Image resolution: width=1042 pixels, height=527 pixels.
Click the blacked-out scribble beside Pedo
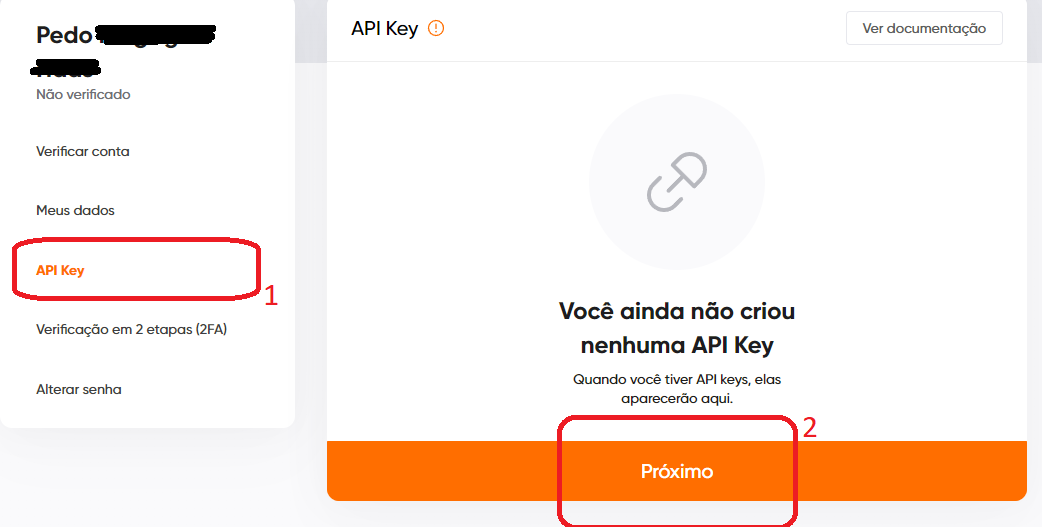tap(158, 37)
